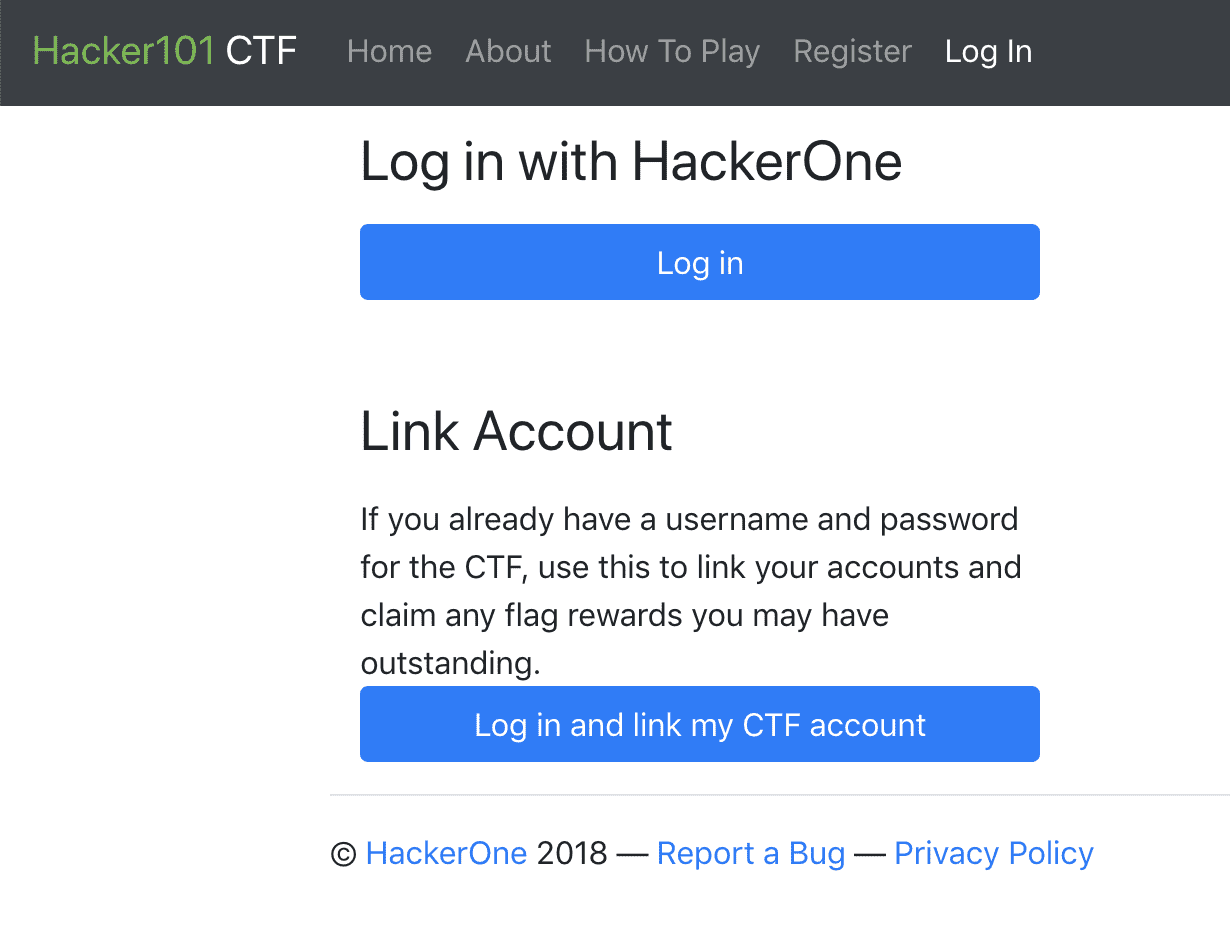
Task: Open the How To Play page
Action: pyautogui.click(x=672, y=51)
